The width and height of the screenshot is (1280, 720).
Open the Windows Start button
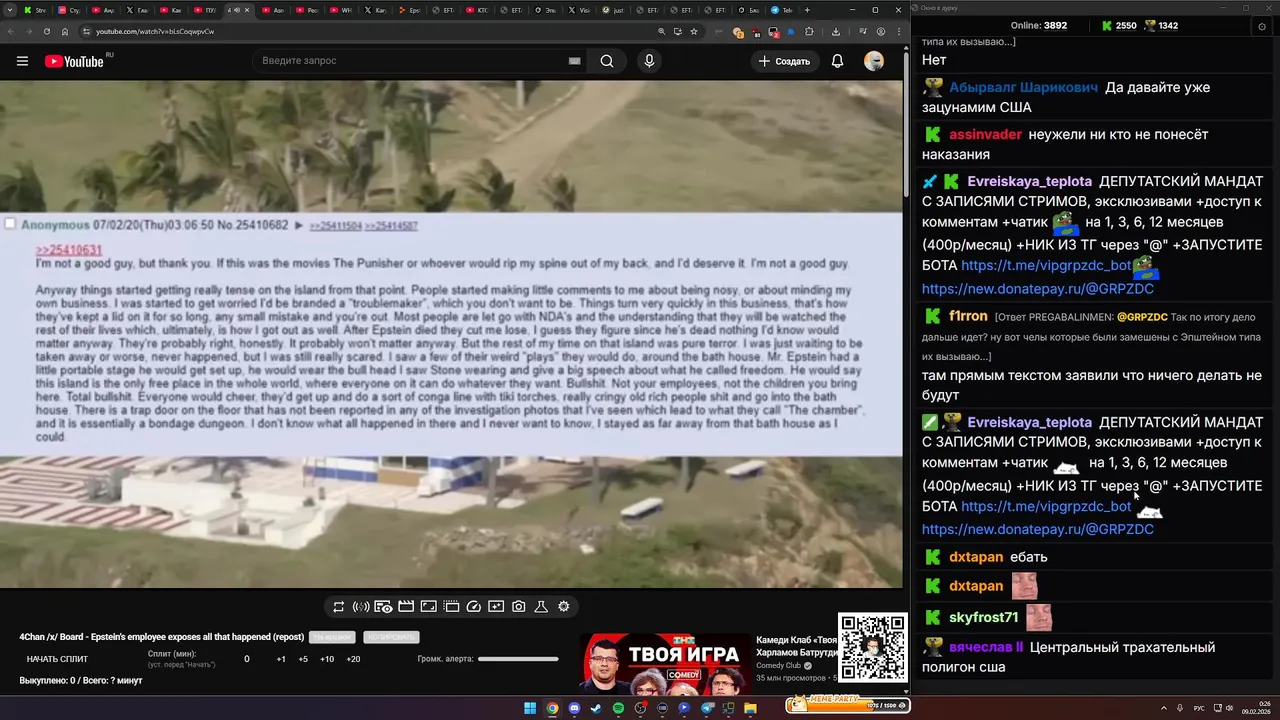pos(530,708)
